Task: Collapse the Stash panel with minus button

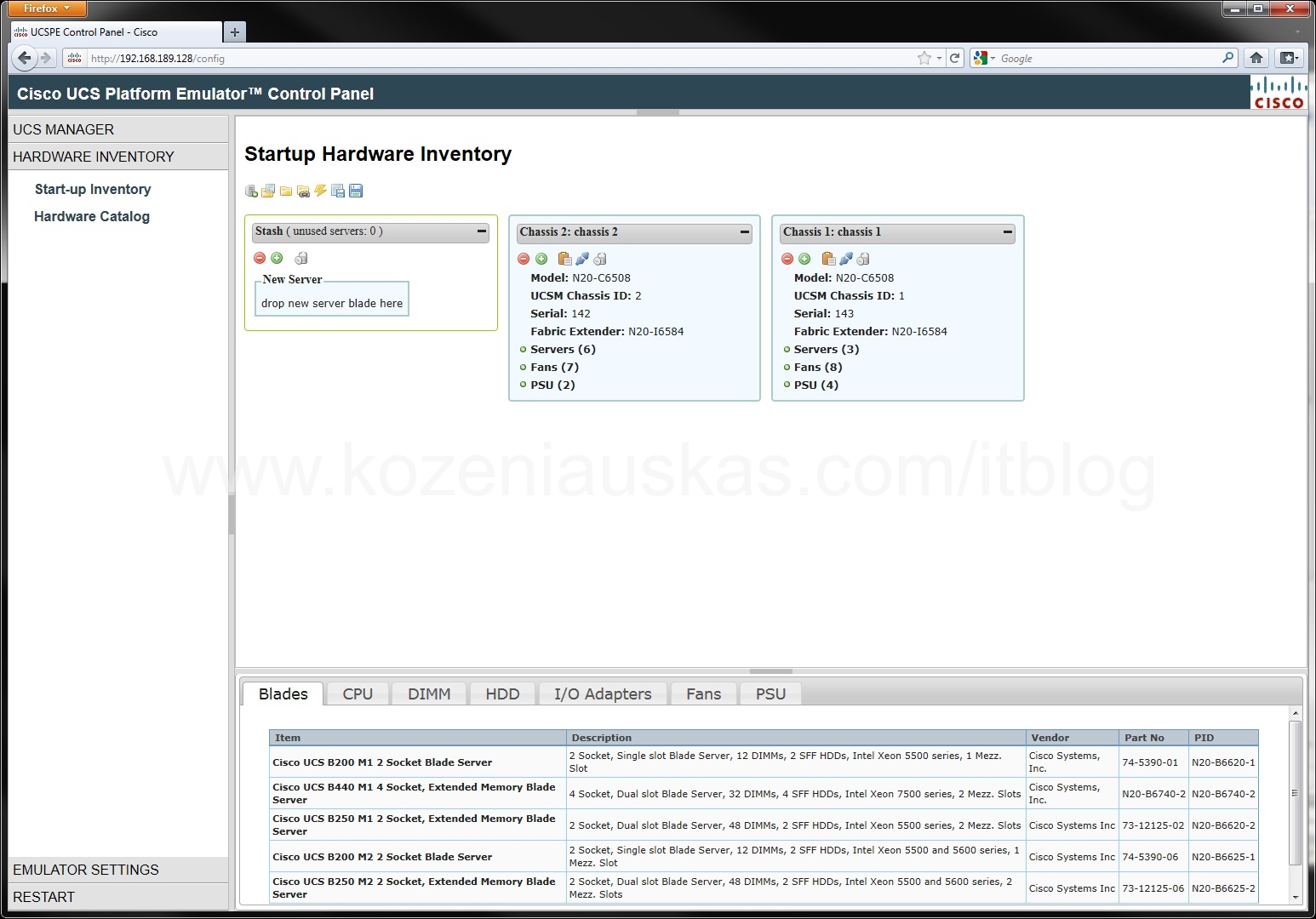Action: (481, 231)
